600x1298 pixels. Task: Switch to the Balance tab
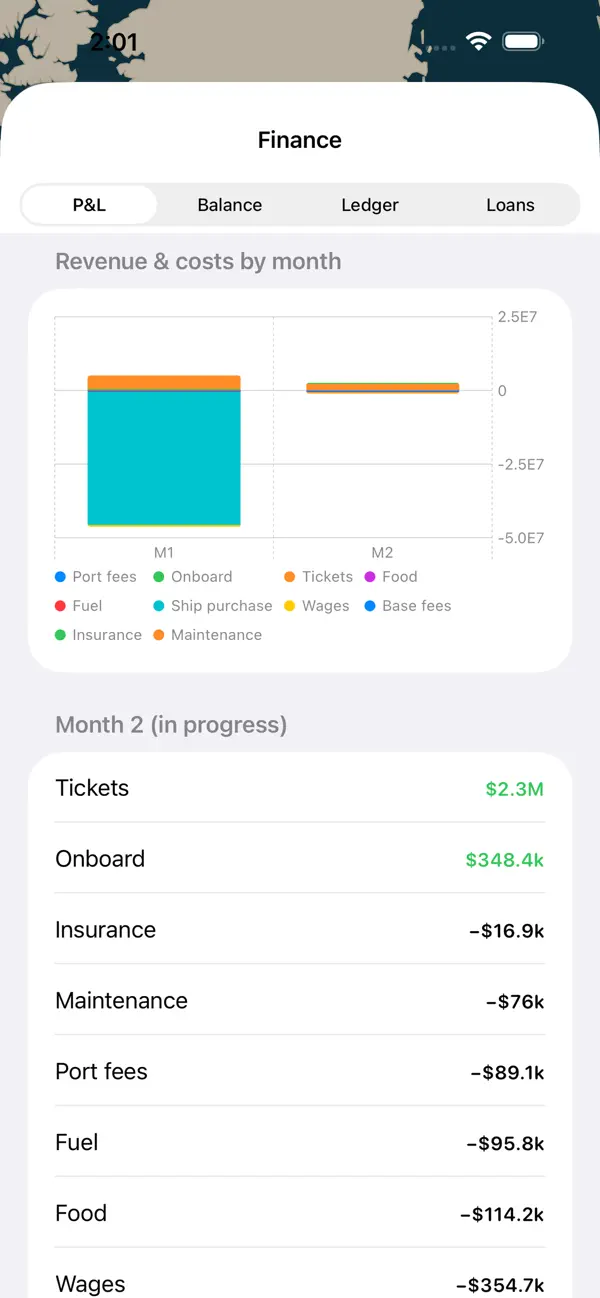(230, 205)
